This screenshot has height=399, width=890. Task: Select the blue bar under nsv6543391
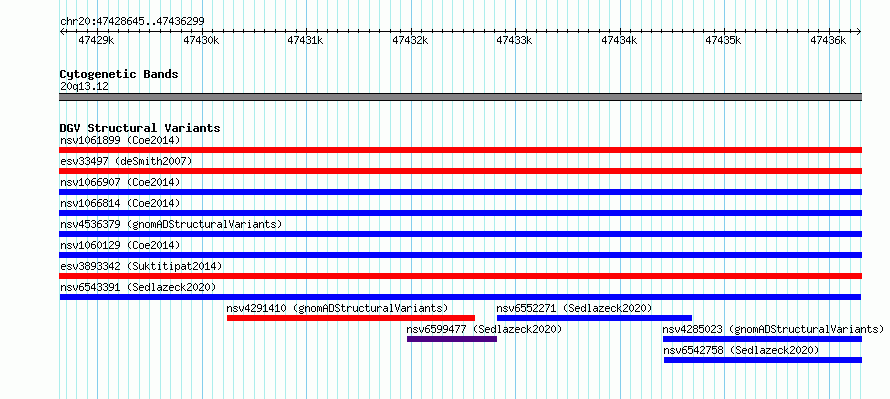tap(460, 297)
